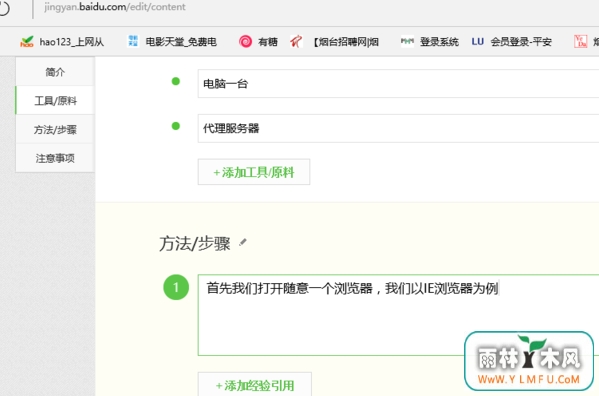This screenshot has width=599, height=396.
Task: Select the 工具/原料 sidebar tab
Action: pos(55,100)
